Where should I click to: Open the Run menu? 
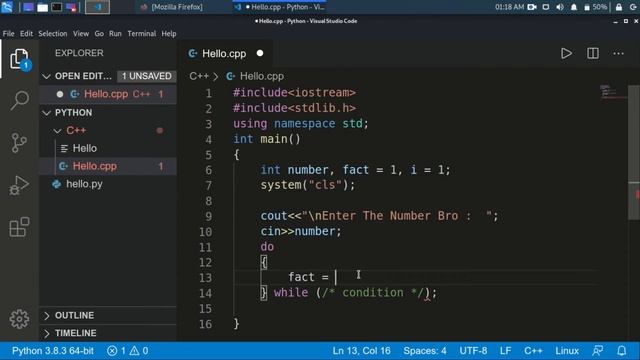point(115,33)
